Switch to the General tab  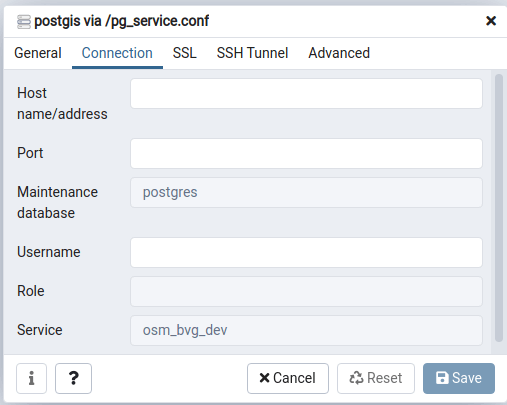(x=38, y=53)
